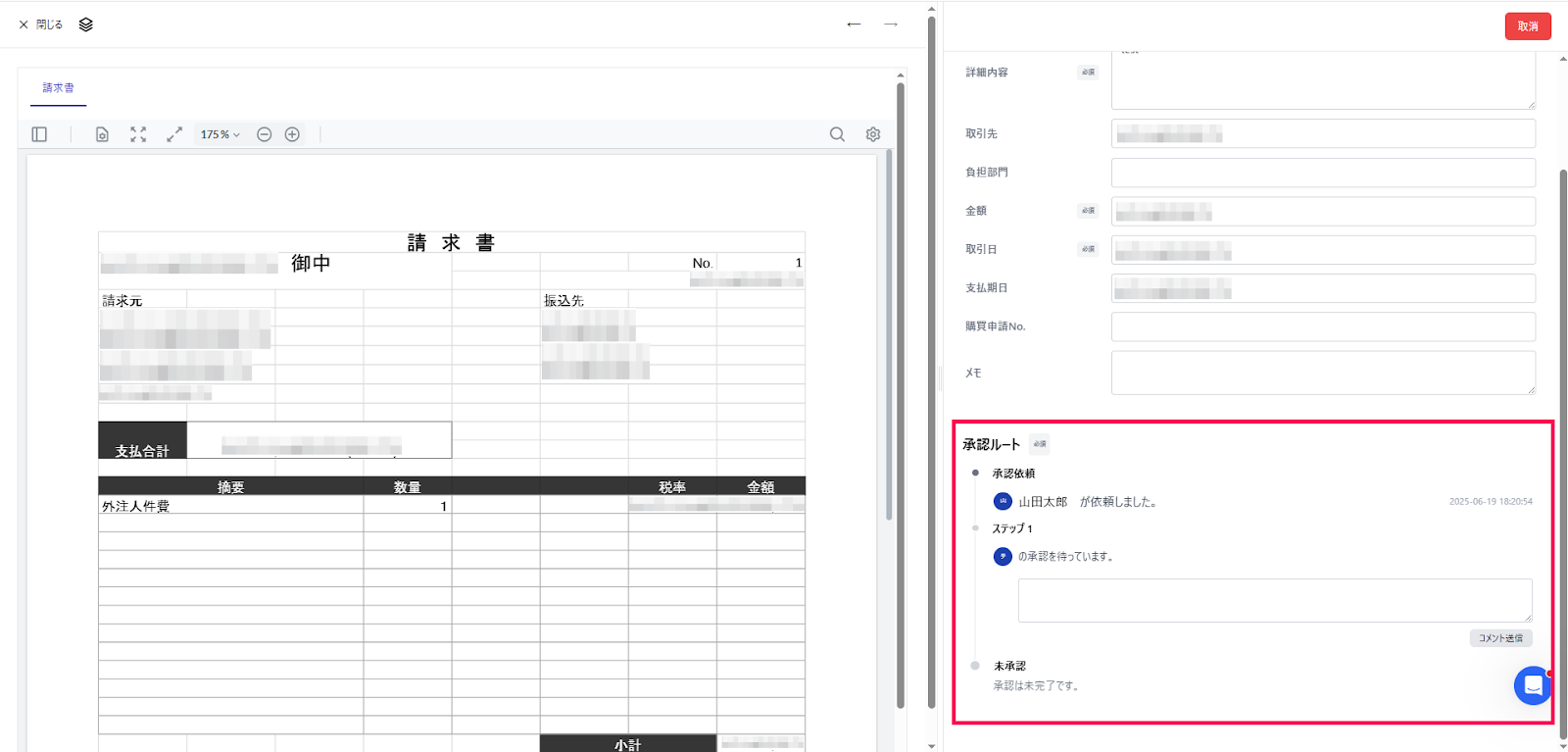The height and width of the screenshot is (752, 1568).
Task: Click the 未承認 status label
Action: click(1009, 666)
